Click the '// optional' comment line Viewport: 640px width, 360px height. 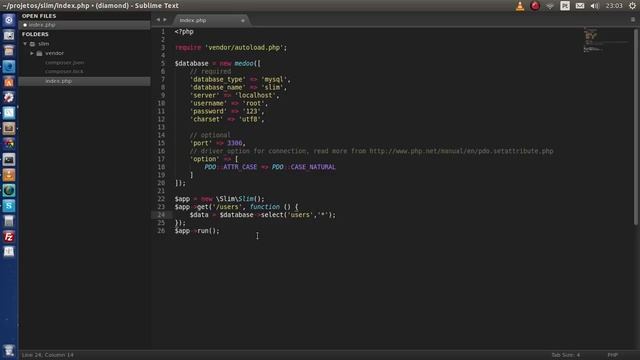pos(210,135)
